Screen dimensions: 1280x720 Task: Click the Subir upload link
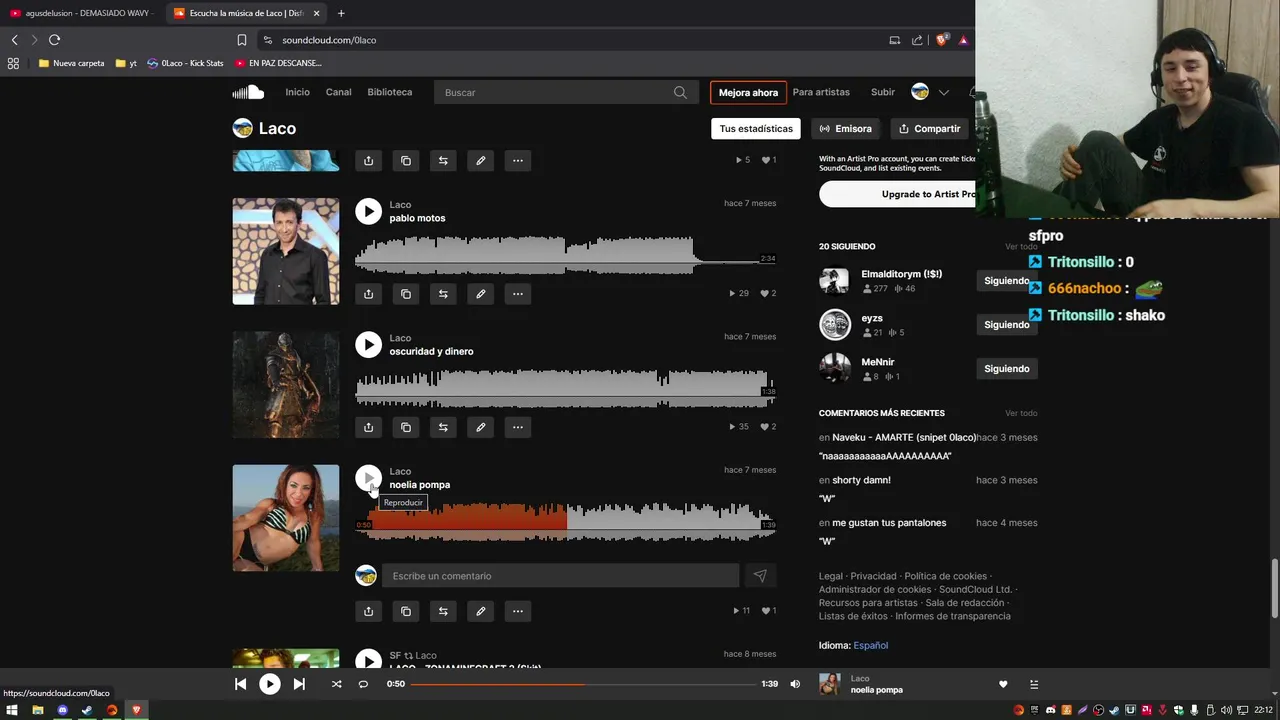click(x=883, y=92)
